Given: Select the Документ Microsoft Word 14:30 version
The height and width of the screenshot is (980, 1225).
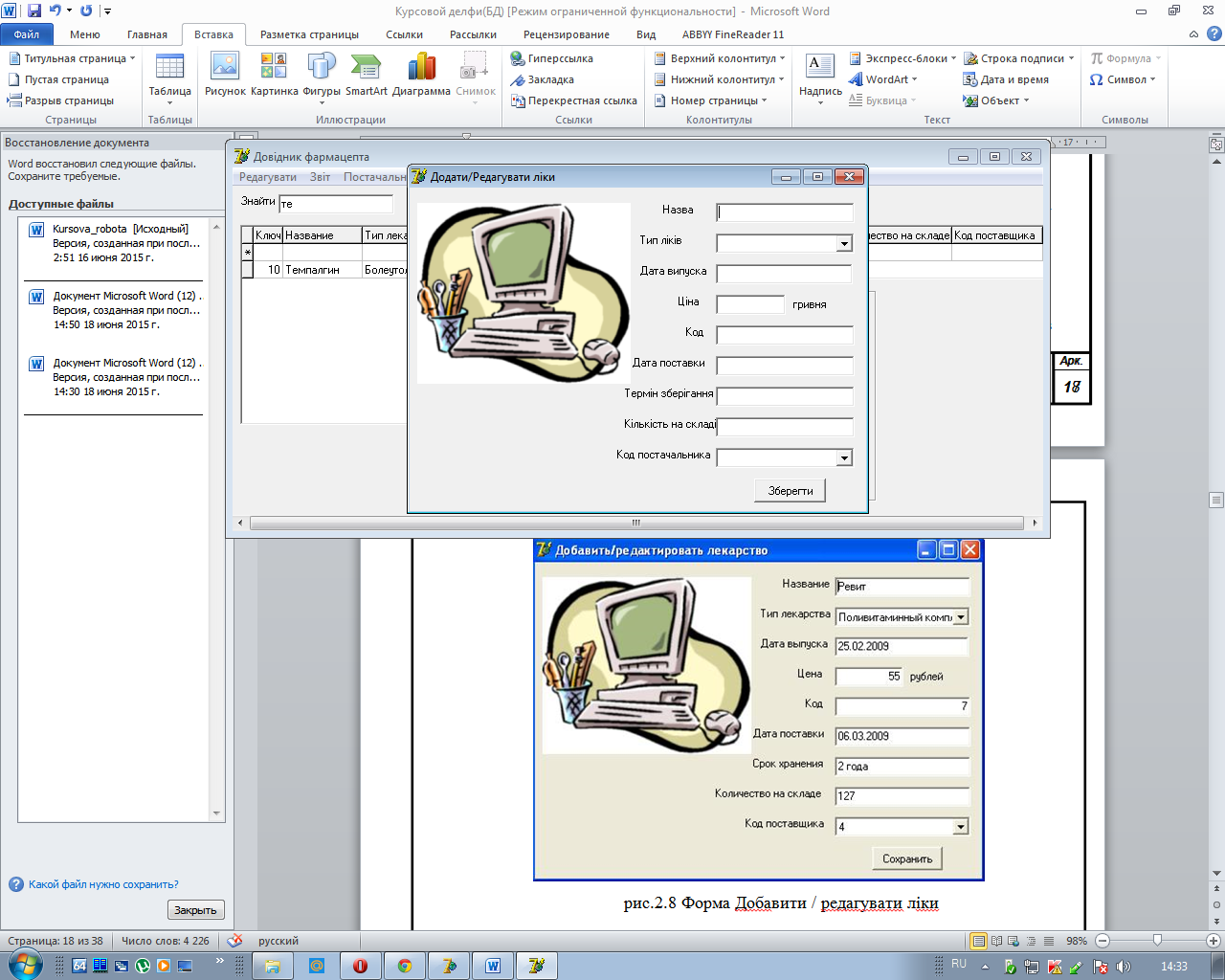Looking at the screenshot, I should tap(115, 377).
